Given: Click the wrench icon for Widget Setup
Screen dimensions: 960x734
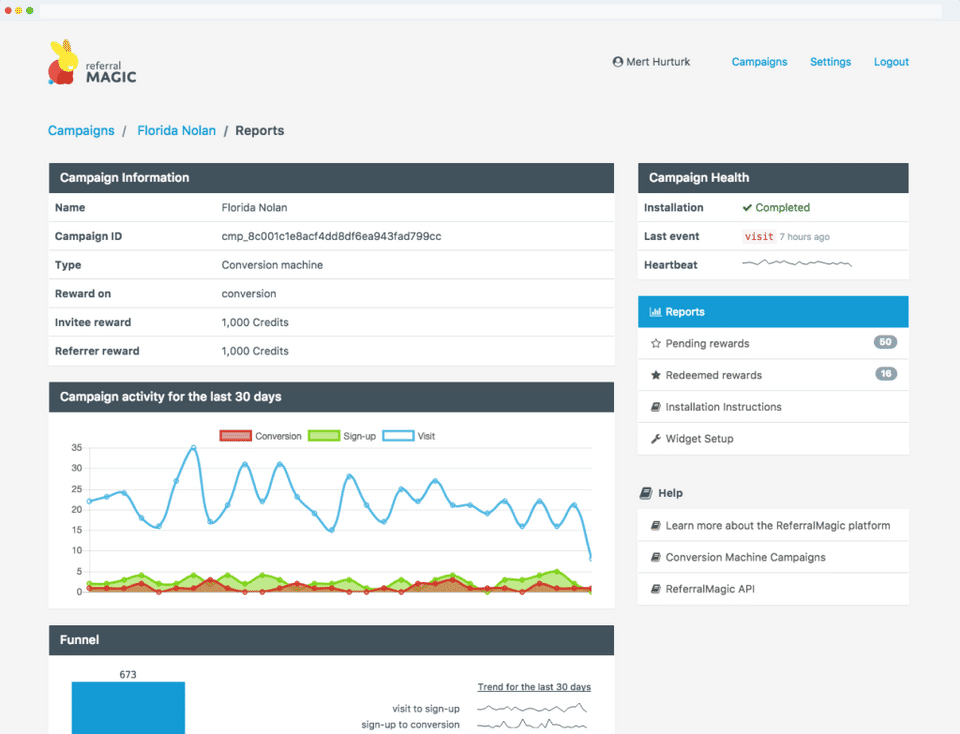Looking at the screenshot, I should [656, 439].
